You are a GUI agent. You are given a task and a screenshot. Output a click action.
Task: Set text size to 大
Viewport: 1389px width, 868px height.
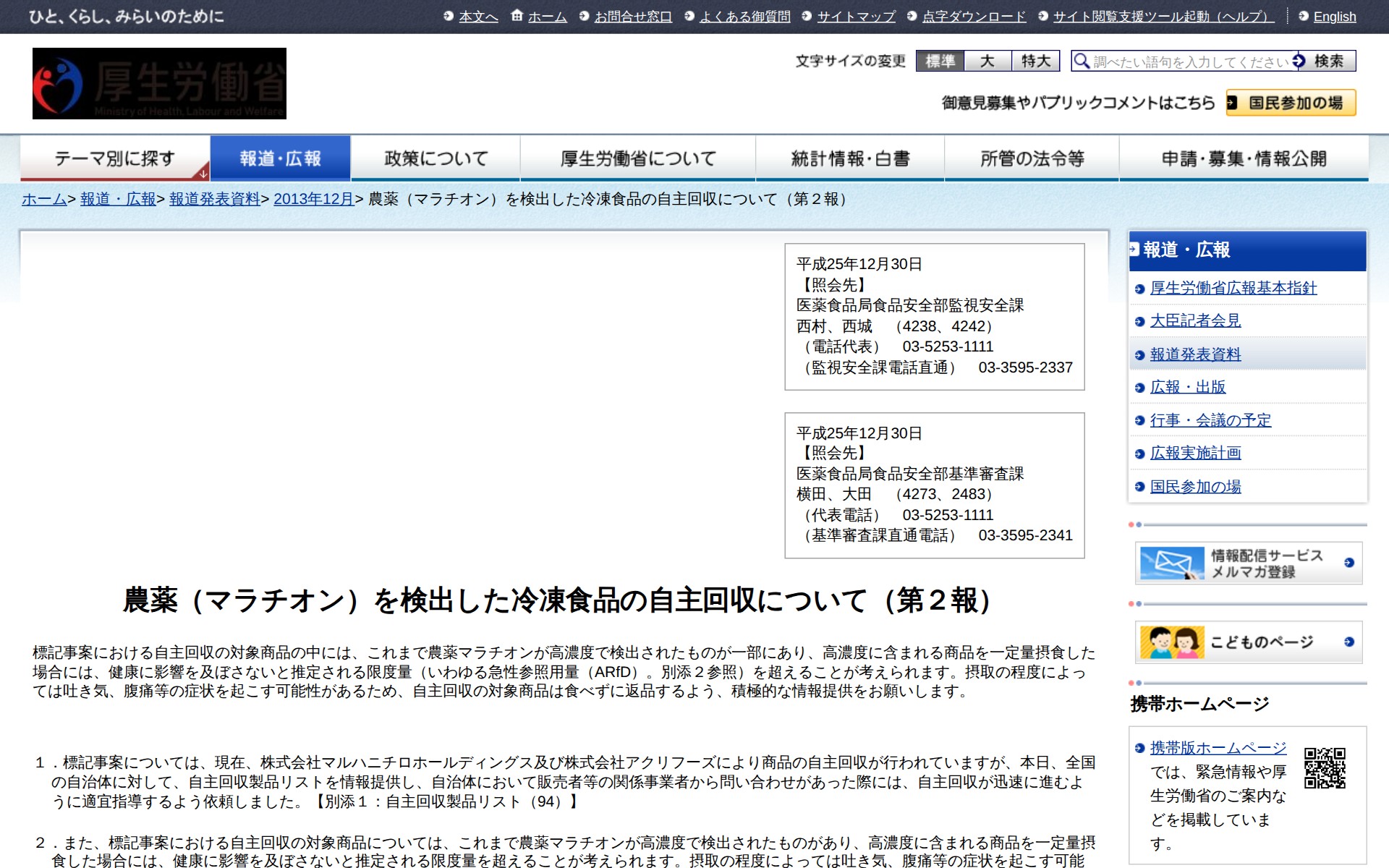tap(987, 61)
